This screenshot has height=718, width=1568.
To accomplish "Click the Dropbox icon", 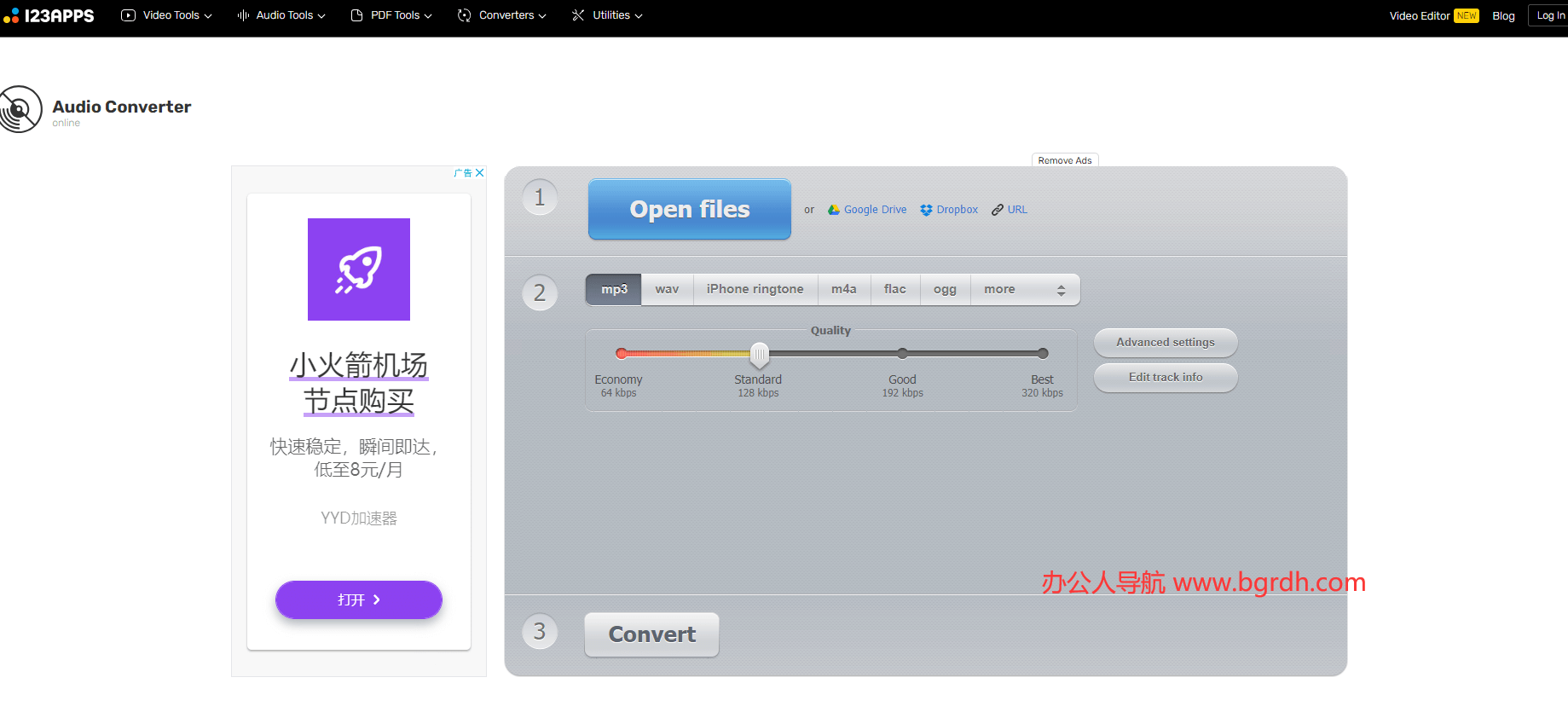I will 926,210.
